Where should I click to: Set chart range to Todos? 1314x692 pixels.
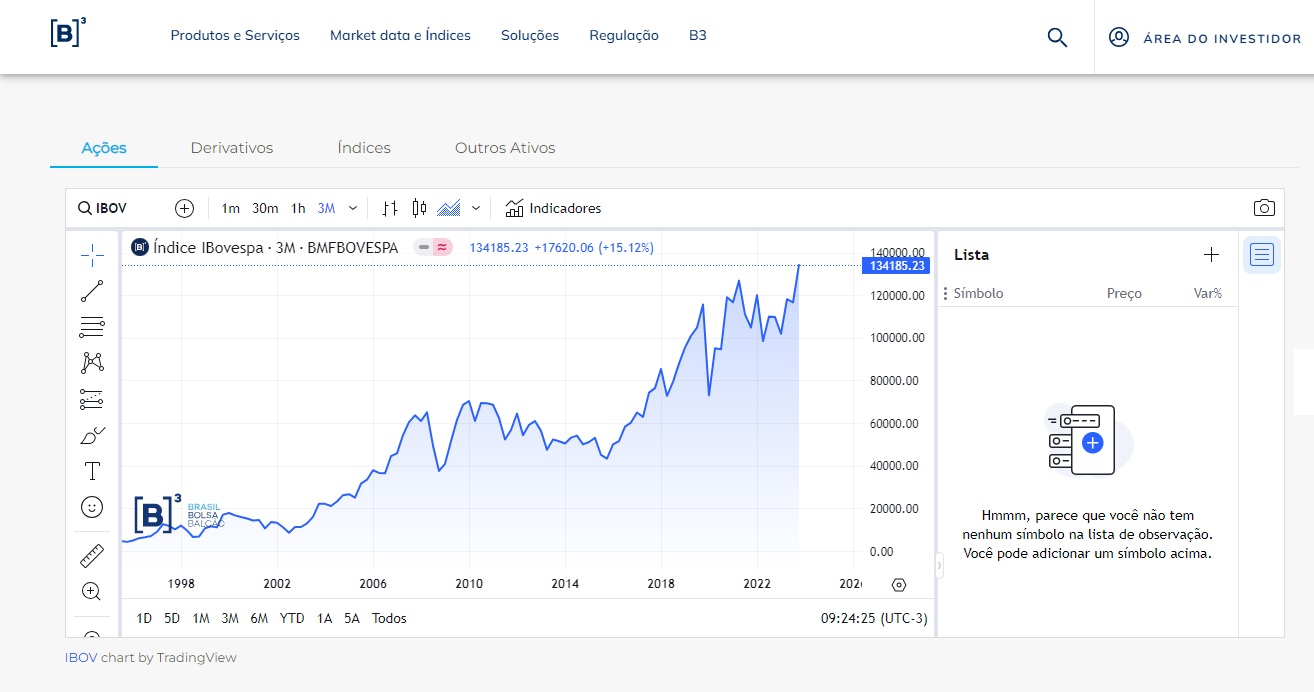click(x=389, y=618)
